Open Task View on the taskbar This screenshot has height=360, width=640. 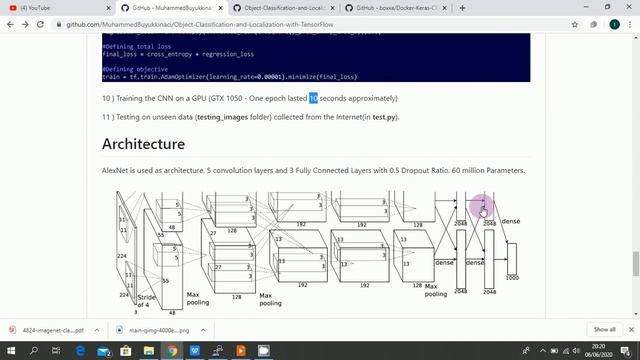tap(56, 351)
